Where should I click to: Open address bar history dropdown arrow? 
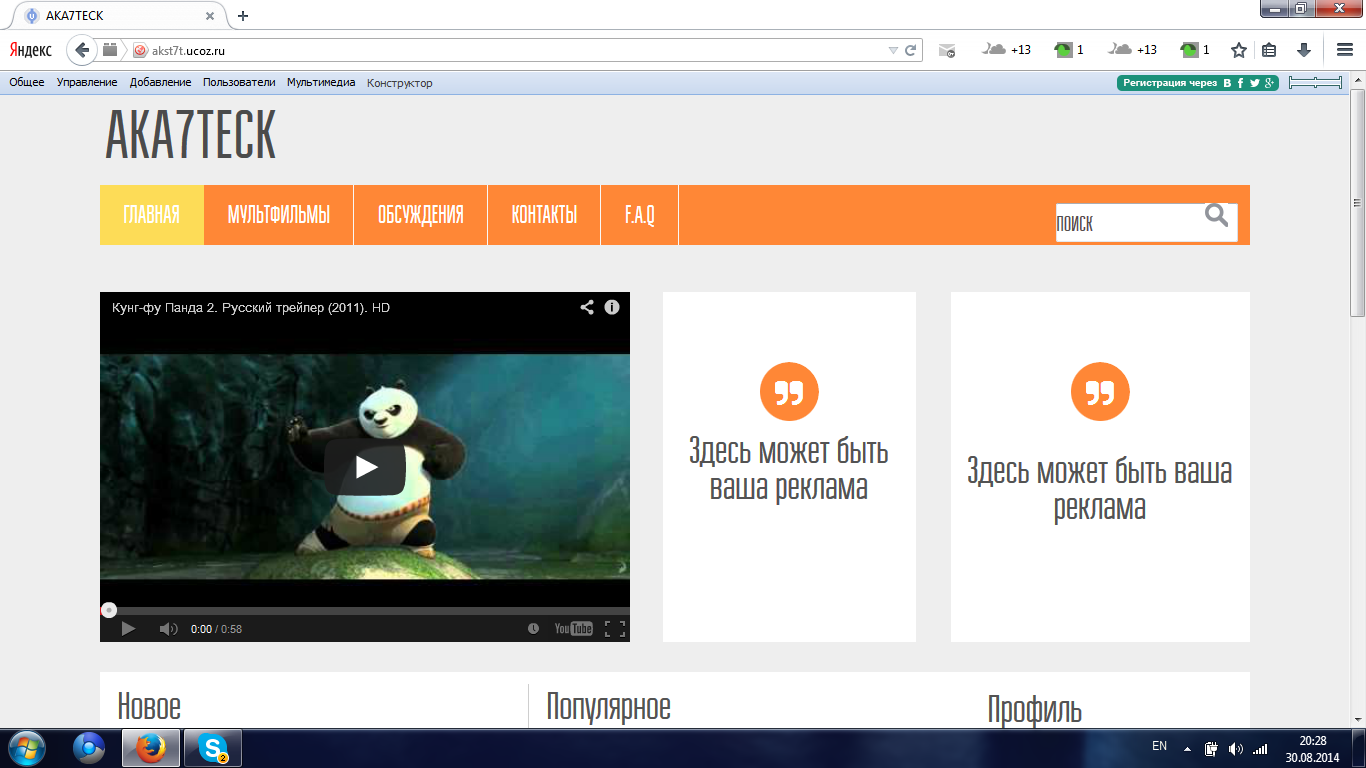pos(893,50)
